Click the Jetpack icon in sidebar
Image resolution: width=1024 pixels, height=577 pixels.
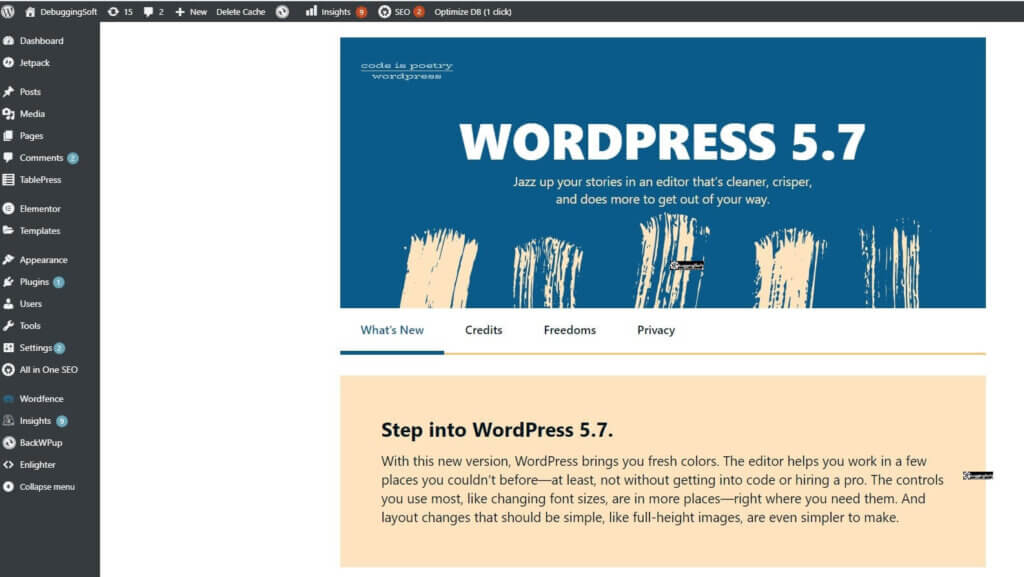8,63
